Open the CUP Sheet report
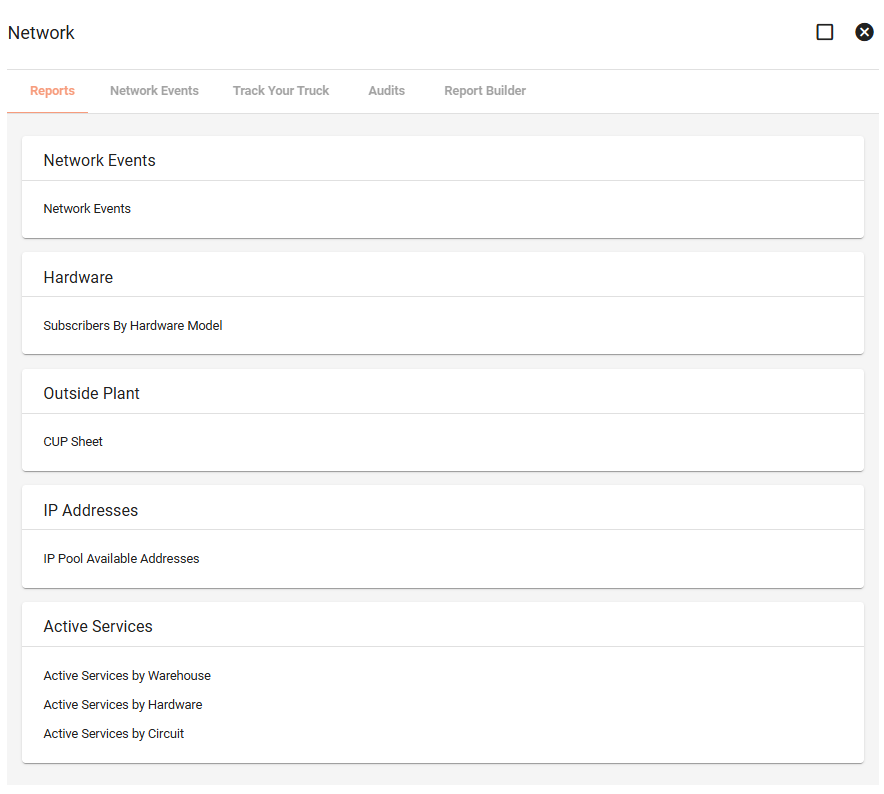This screenshot has width=884, height=794. (x=73, y=442)
